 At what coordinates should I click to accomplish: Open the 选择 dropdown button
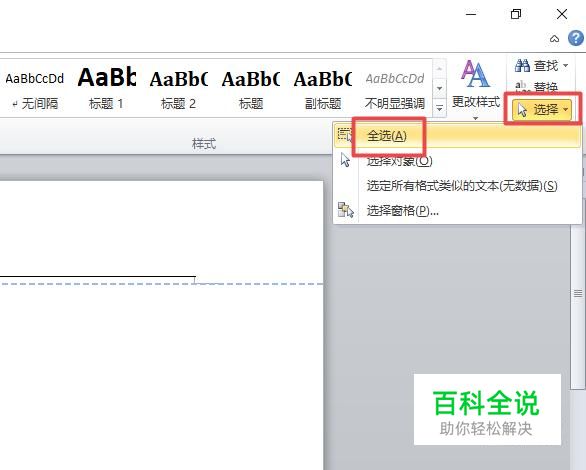click(542, 109)
